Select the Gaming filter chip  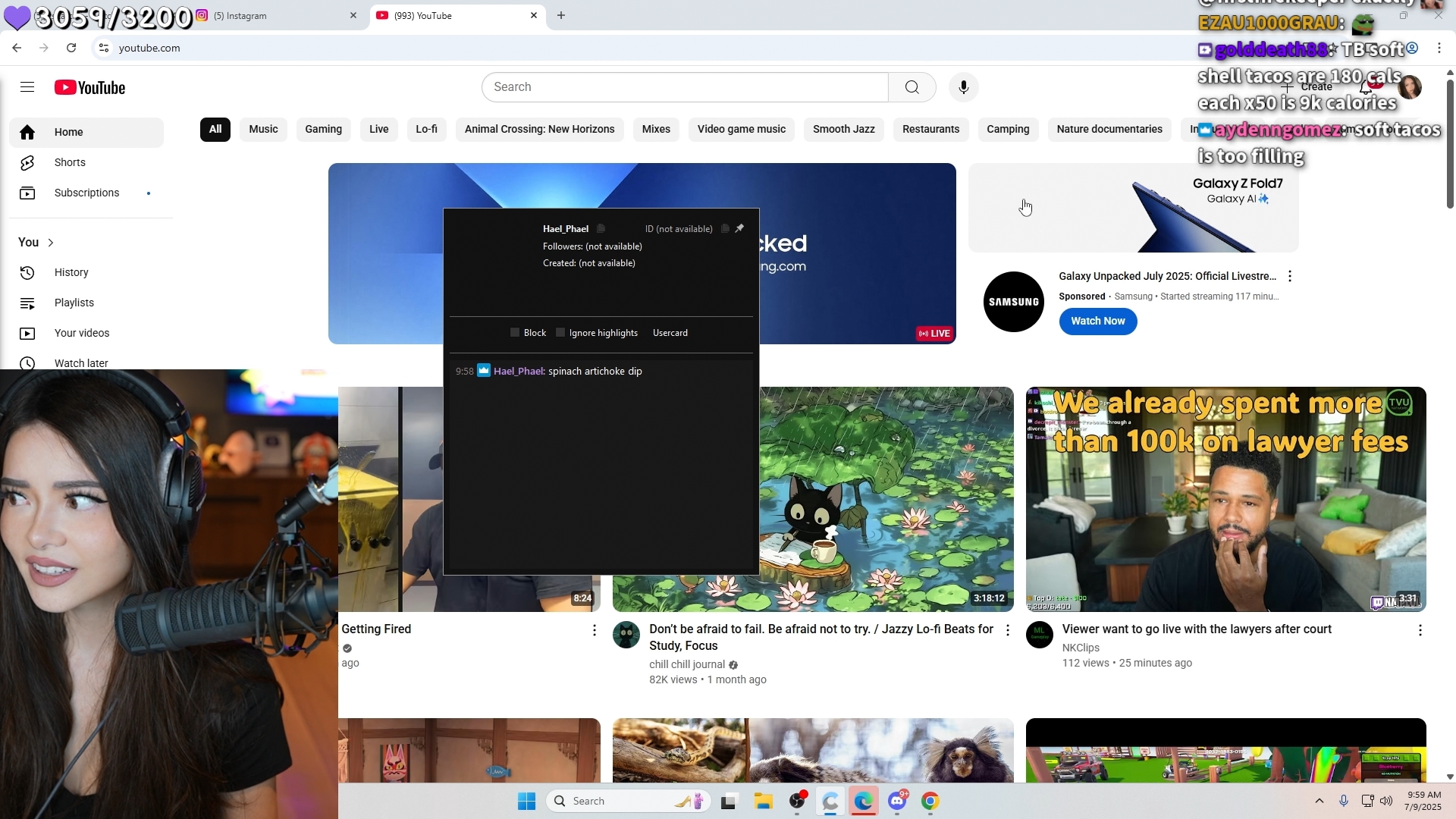click(x=323, y=129)
